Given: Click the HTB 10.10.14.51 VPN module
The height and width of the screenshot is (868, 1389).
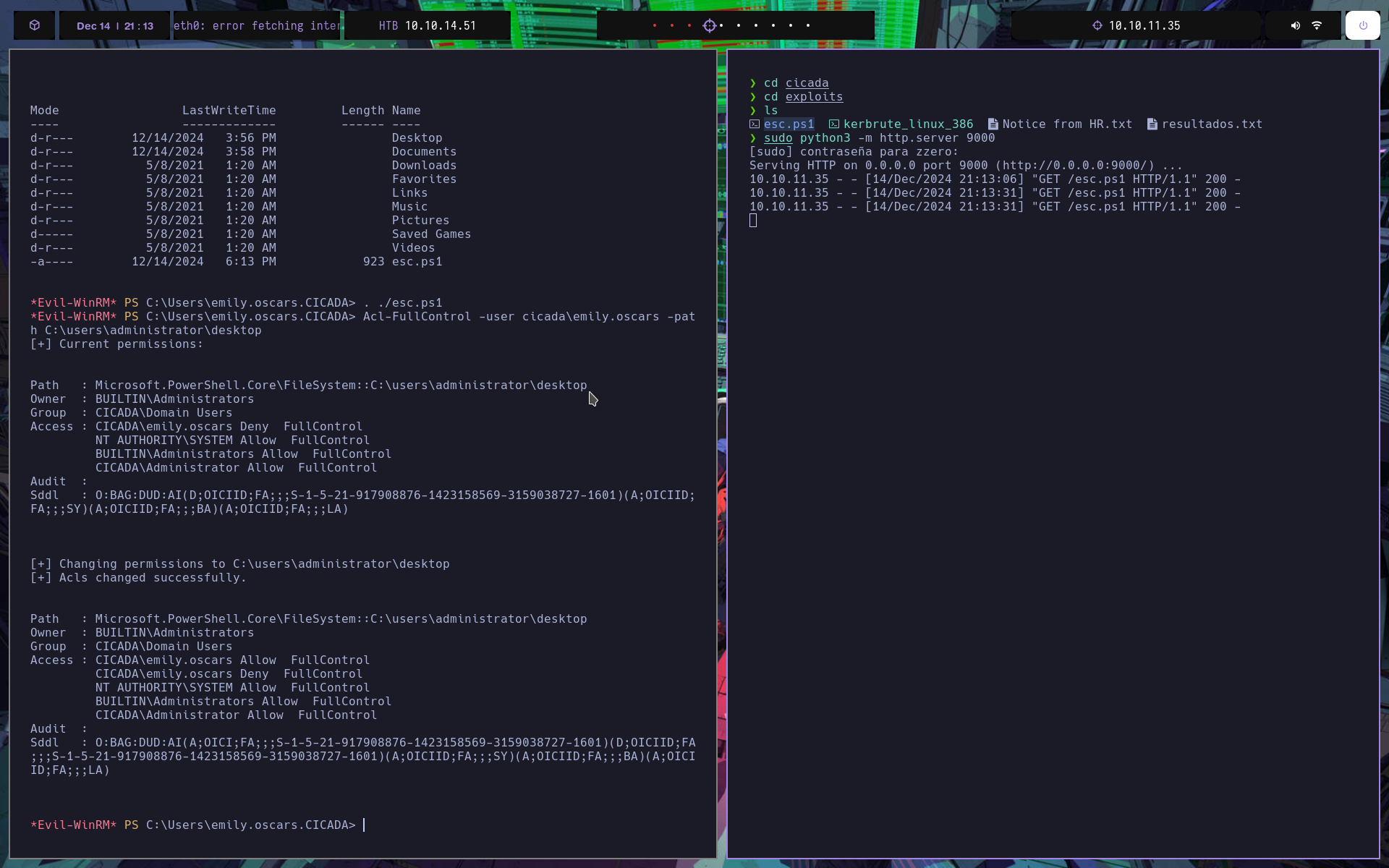Looking at the screenshot, I should [x=428, y=25].
